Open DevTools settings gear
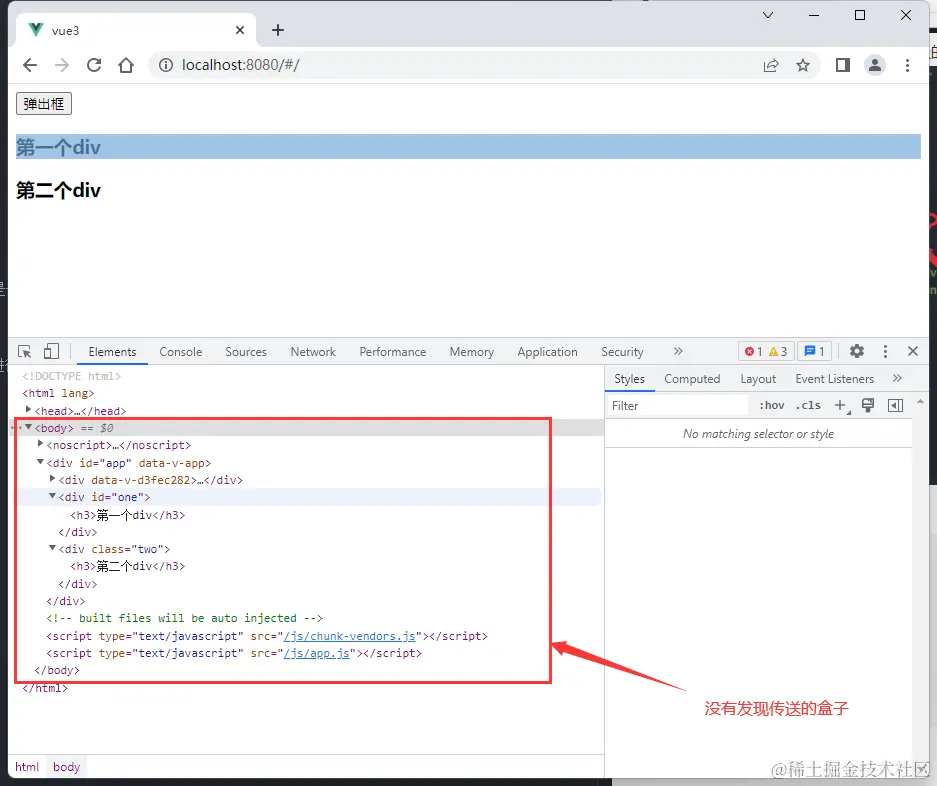 (x=857, y=351)
